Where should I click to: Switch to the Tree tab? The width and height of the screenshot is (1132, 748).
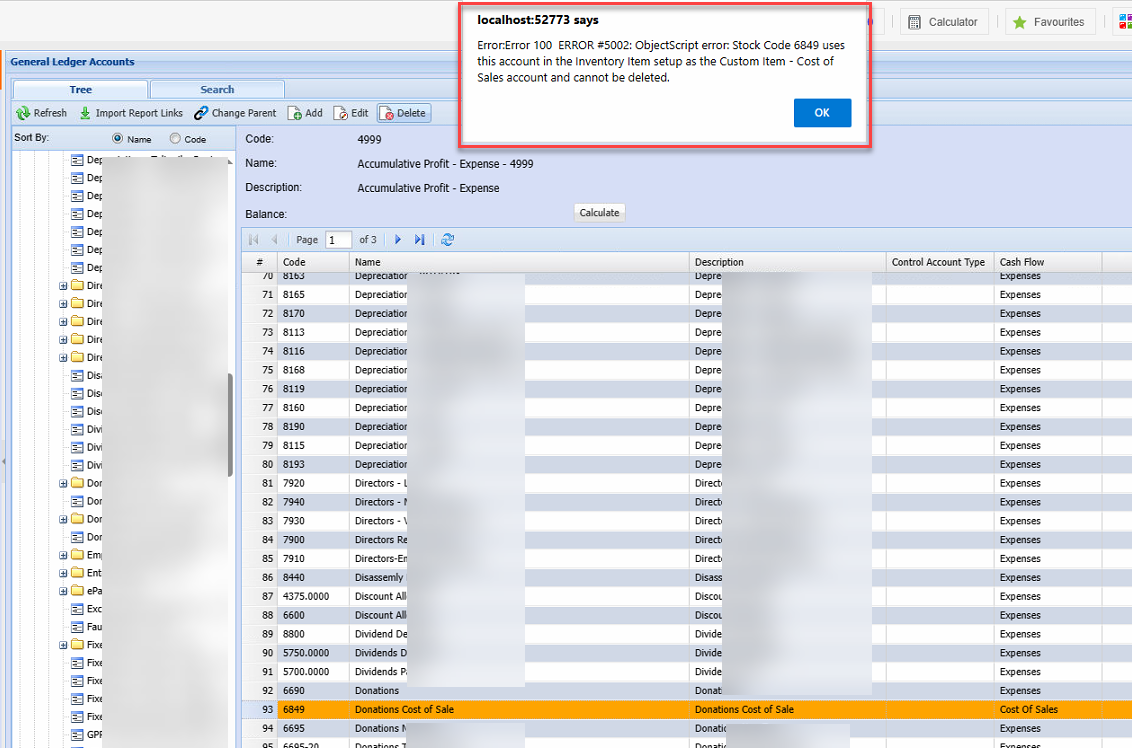click(80, 89)
